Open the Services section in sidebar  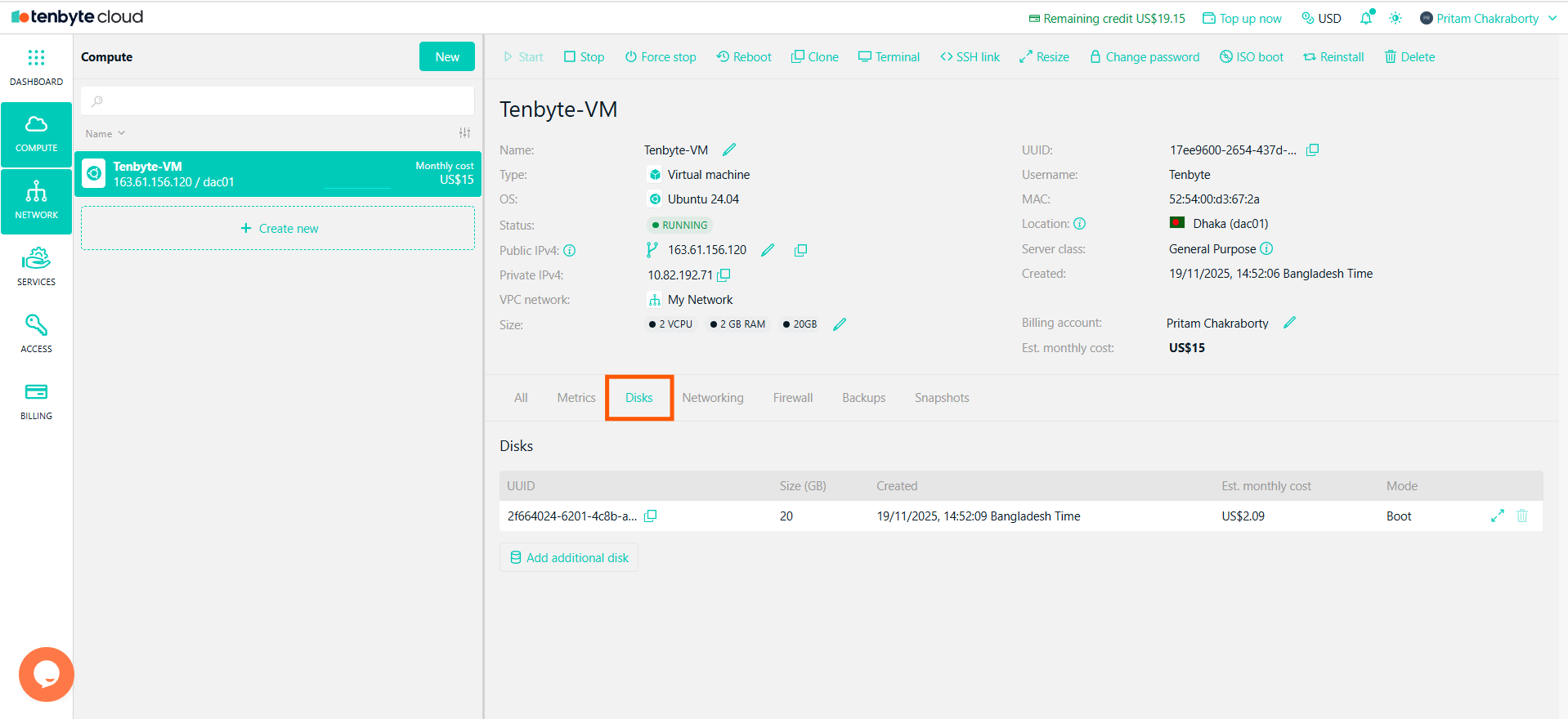tap(36, 267)
